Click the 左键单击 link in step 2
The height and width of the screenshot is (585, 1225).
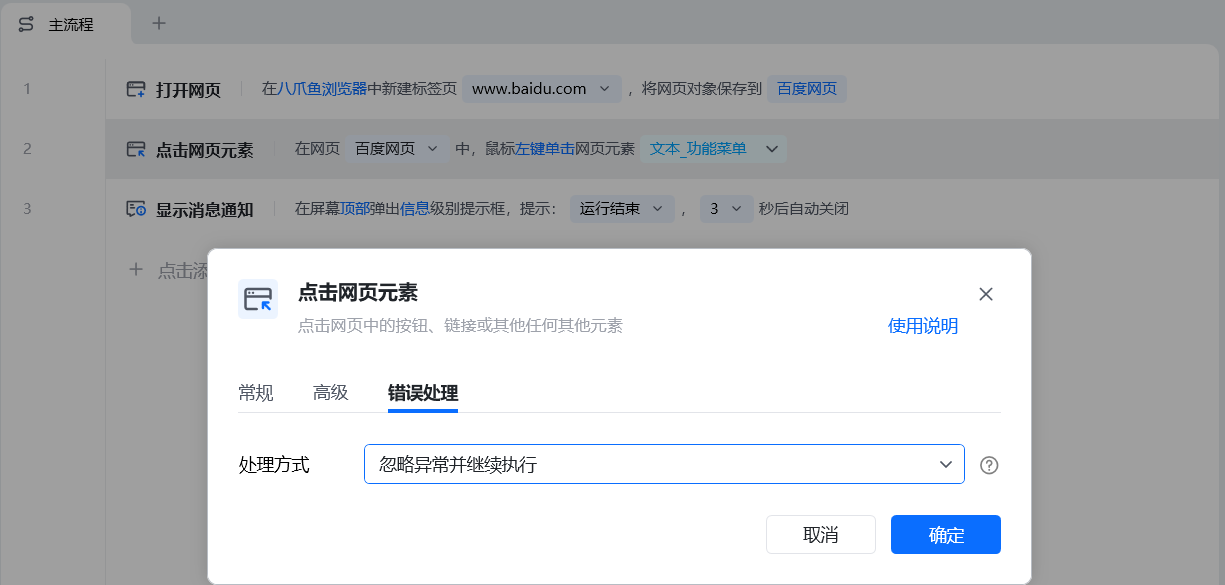coord(545,149)
